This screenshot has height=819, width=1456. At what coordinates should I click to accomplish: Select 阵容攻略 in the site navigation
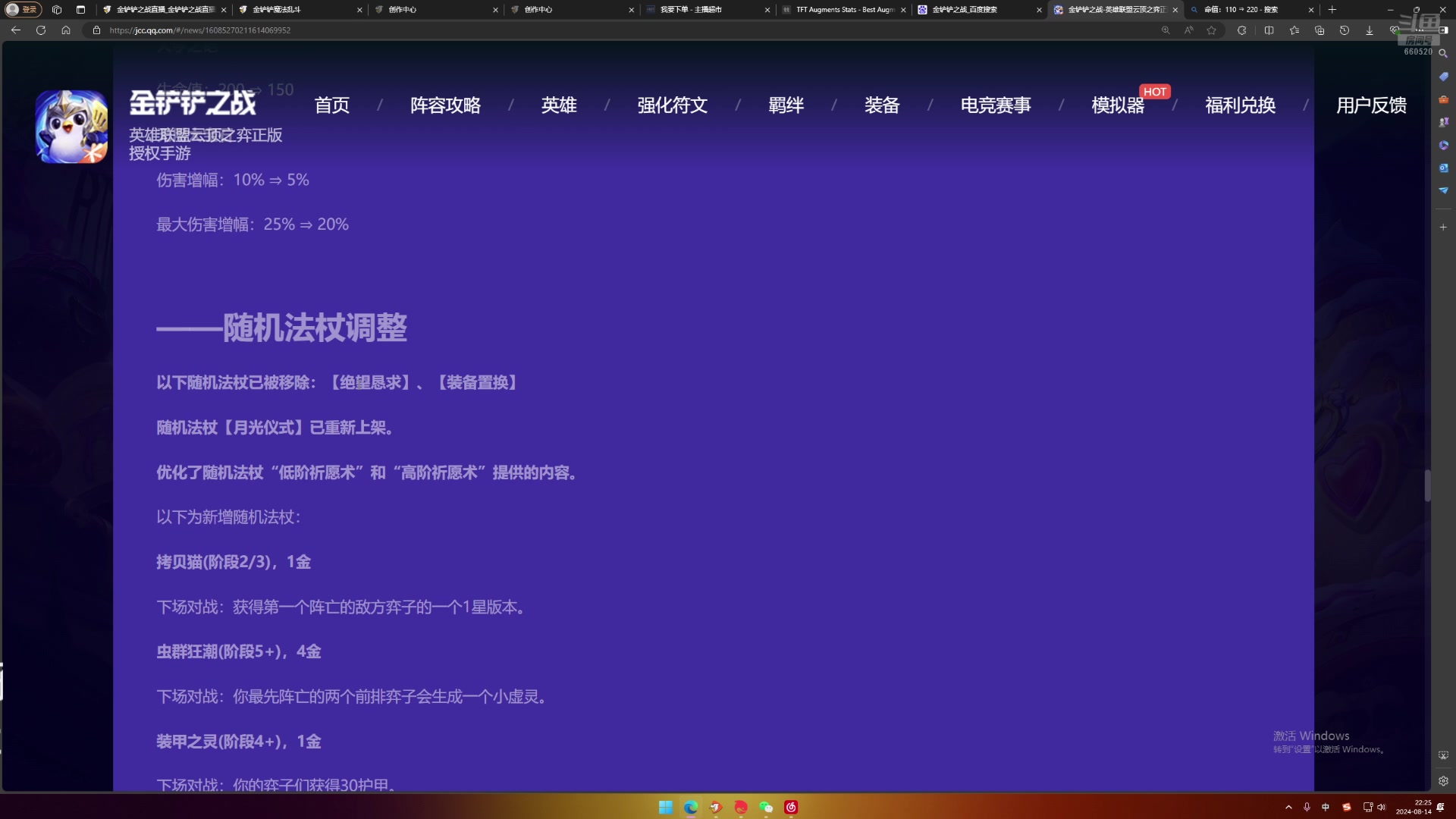(445, 105)
